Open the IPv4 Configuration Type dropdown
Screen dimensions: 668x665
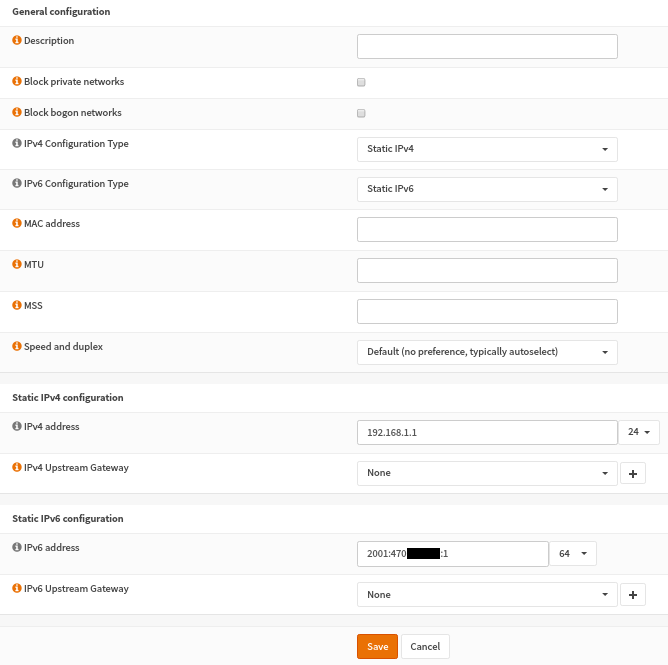(487, 149)
